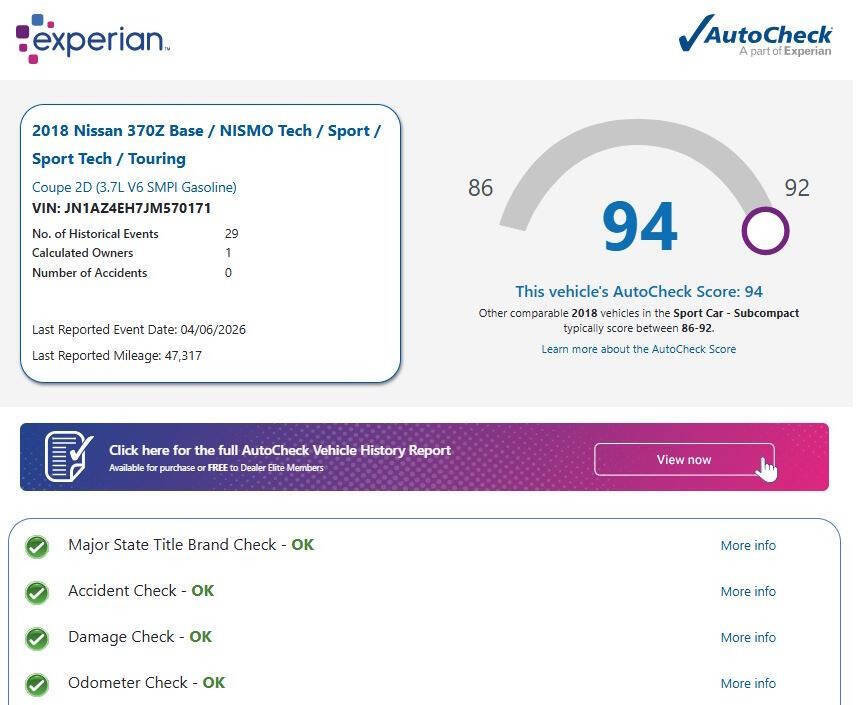Click the report document icon in banner
This screenshot has height=705, width=861.
(x=68, y=457)
